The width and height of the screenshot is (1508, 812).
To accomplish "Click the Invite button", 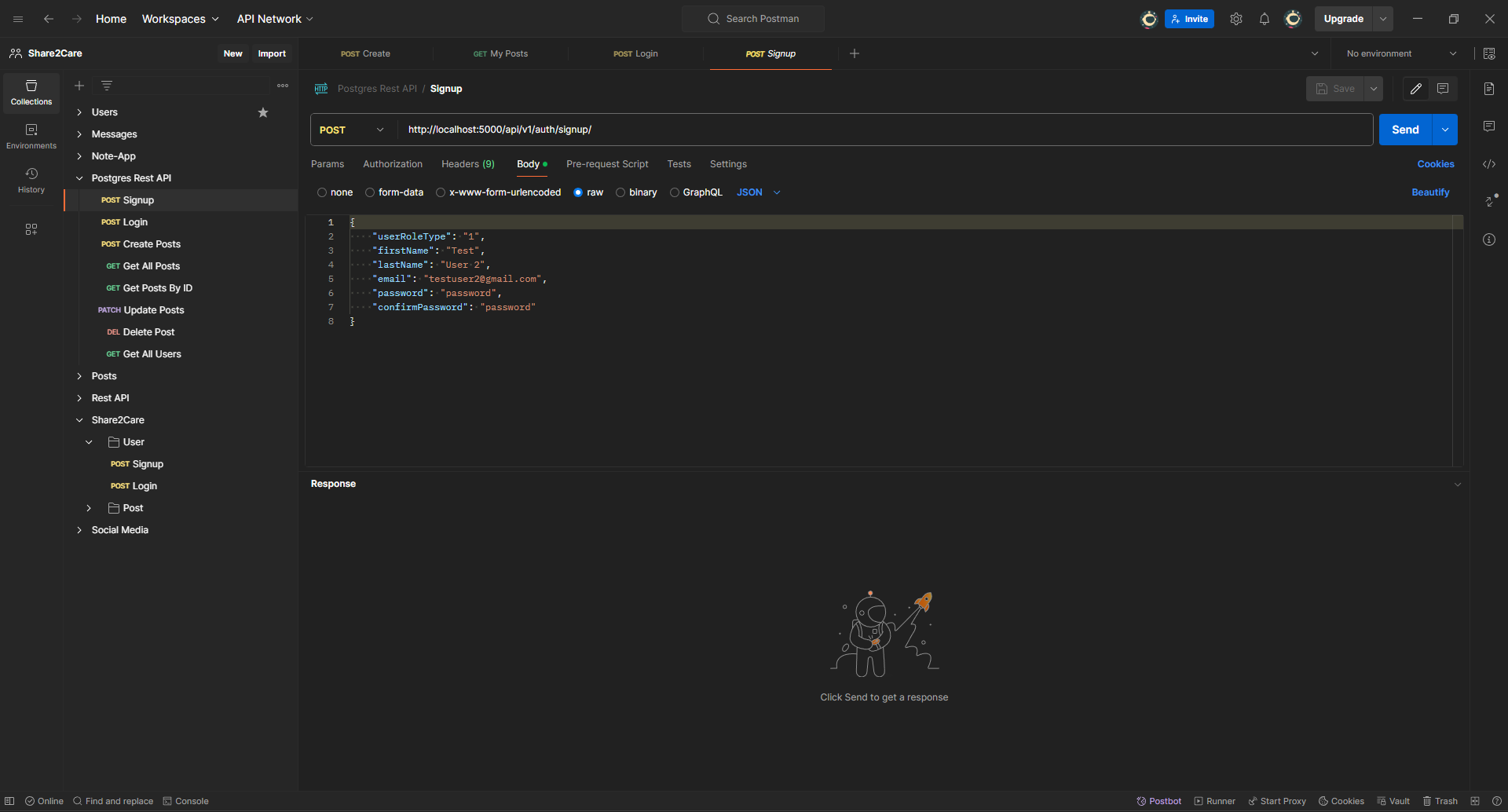I will pyautogui.click(x=1189, y=19).
